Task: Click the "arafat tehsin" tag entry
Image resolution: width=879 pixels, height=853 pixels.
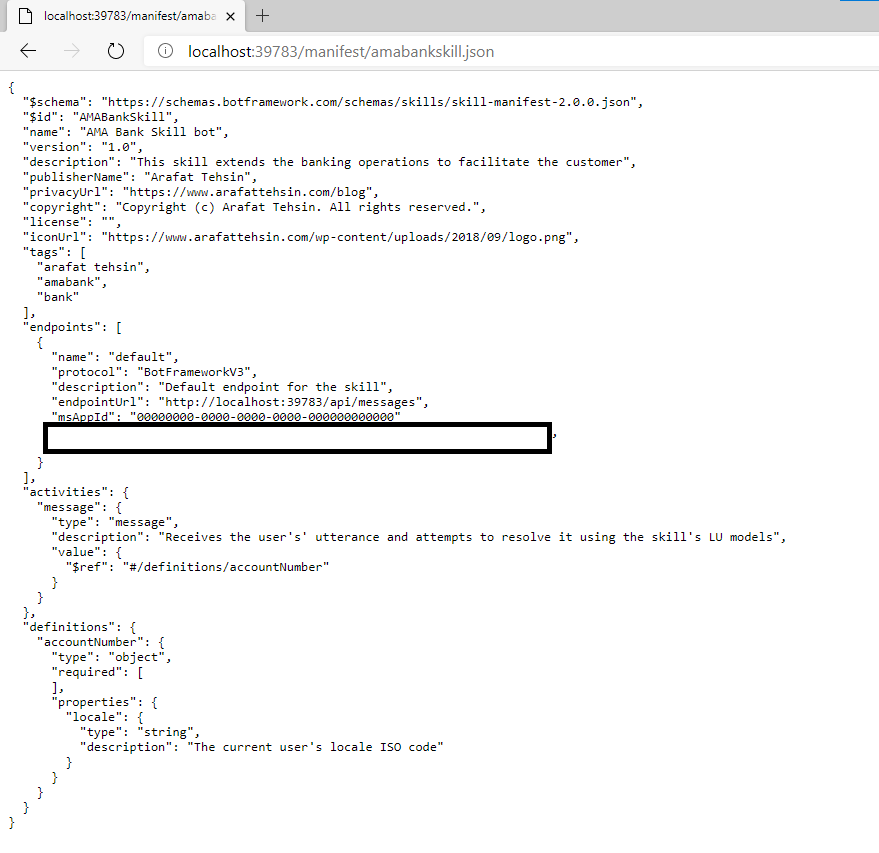Action: [90, 267]
